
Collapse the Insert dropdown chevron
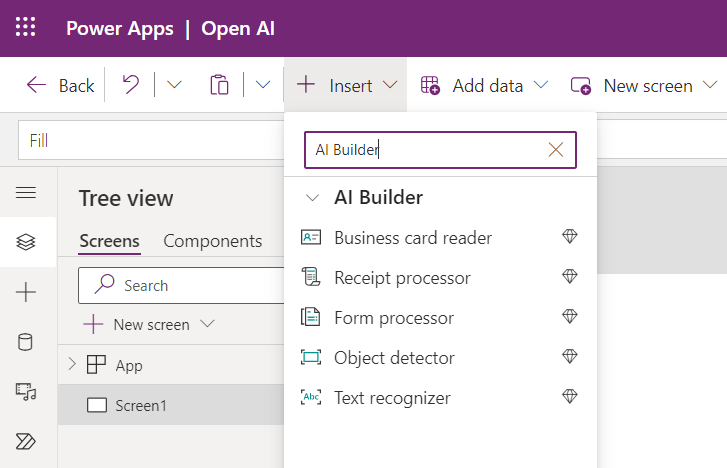[x=390, y=85]
